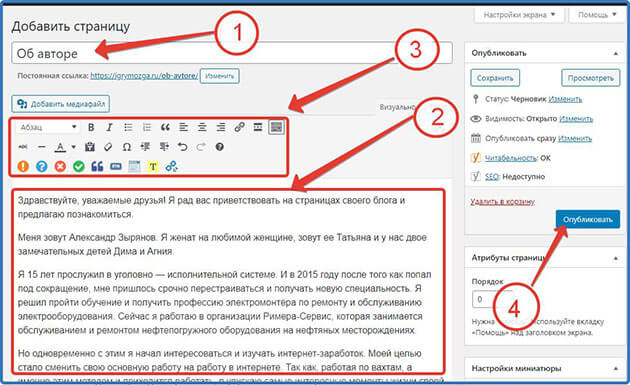Image resolution: width=630 pixels, height=385 pixels.
Task: Click the Просмотреть preview button
Action: [x=591, y=78]
